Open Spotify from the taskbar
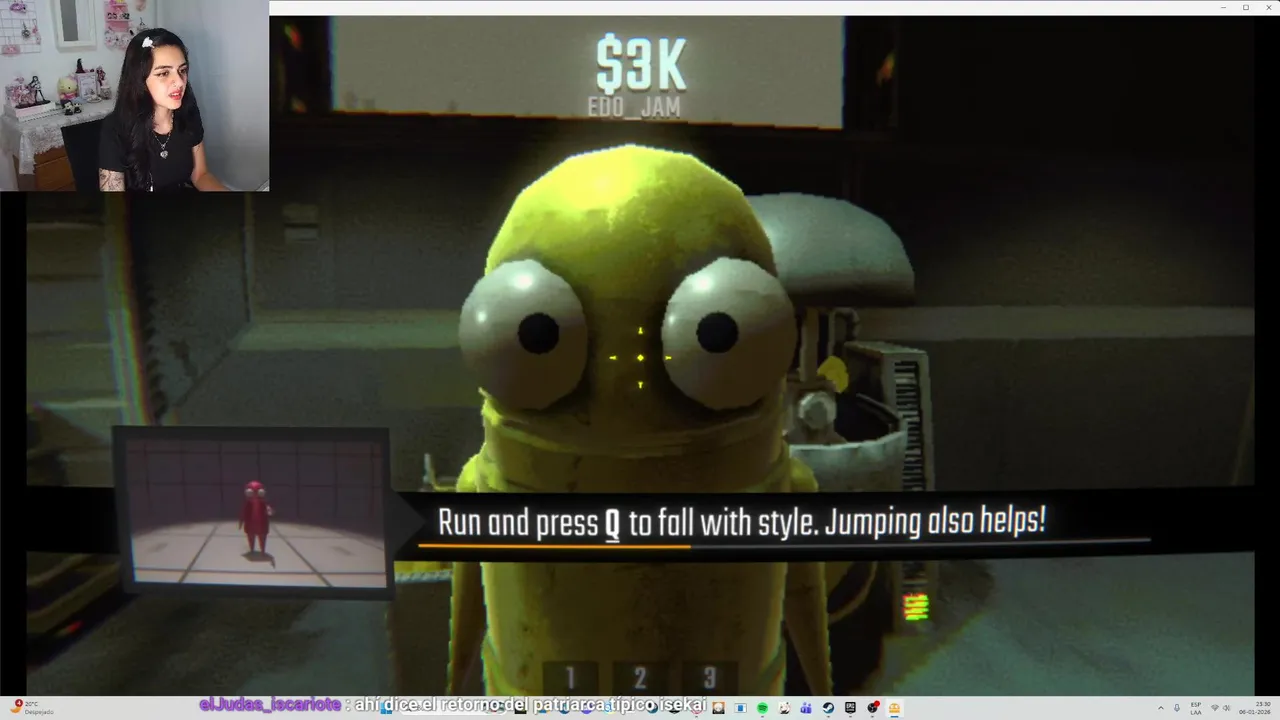Image resolution: width=1280 pixels, height=720 pixels. pos(762,708)
